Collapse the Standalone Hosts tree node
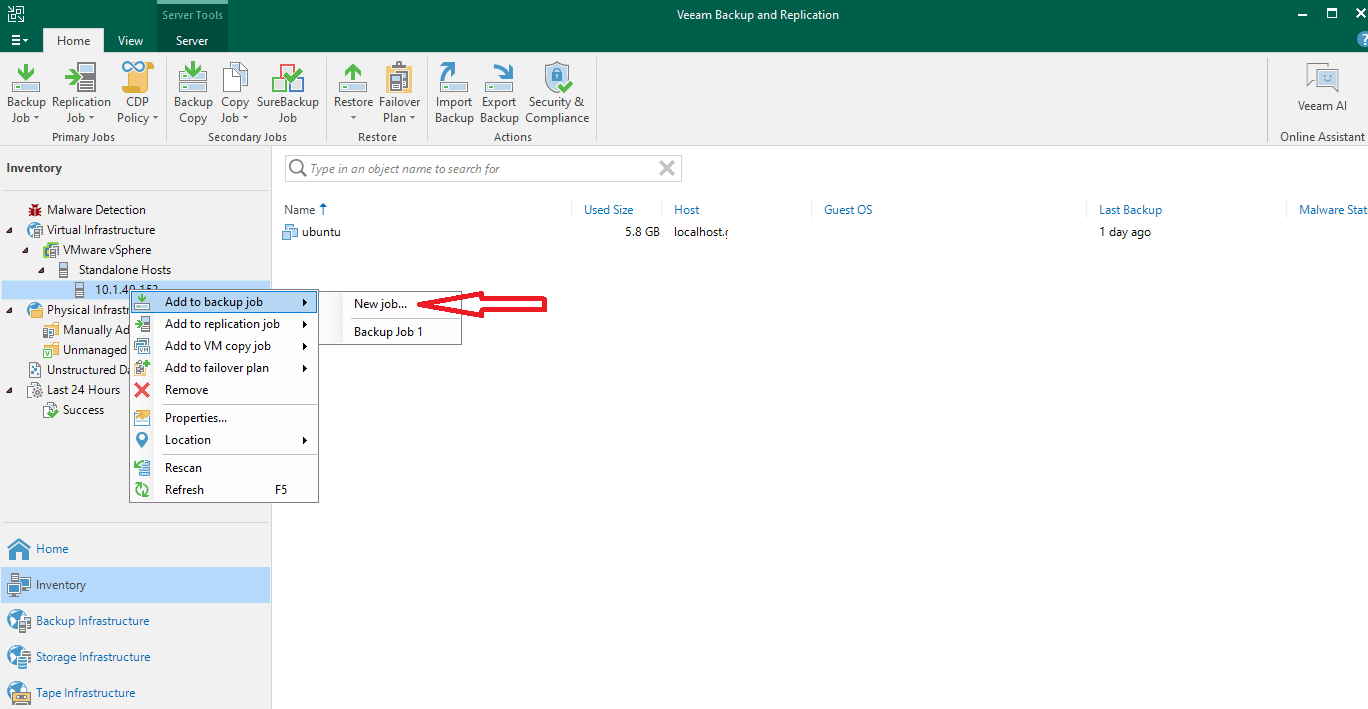The height and width of the screenshot is (709, 1368). point(41,269)
